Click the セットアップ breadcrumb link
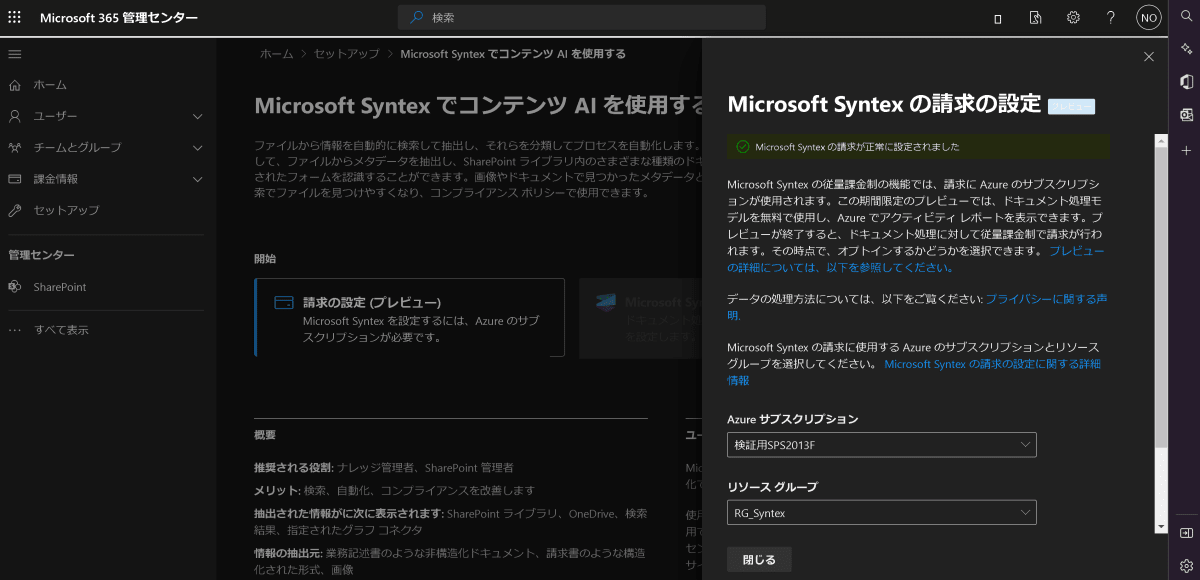 click(x=346, y=54)
